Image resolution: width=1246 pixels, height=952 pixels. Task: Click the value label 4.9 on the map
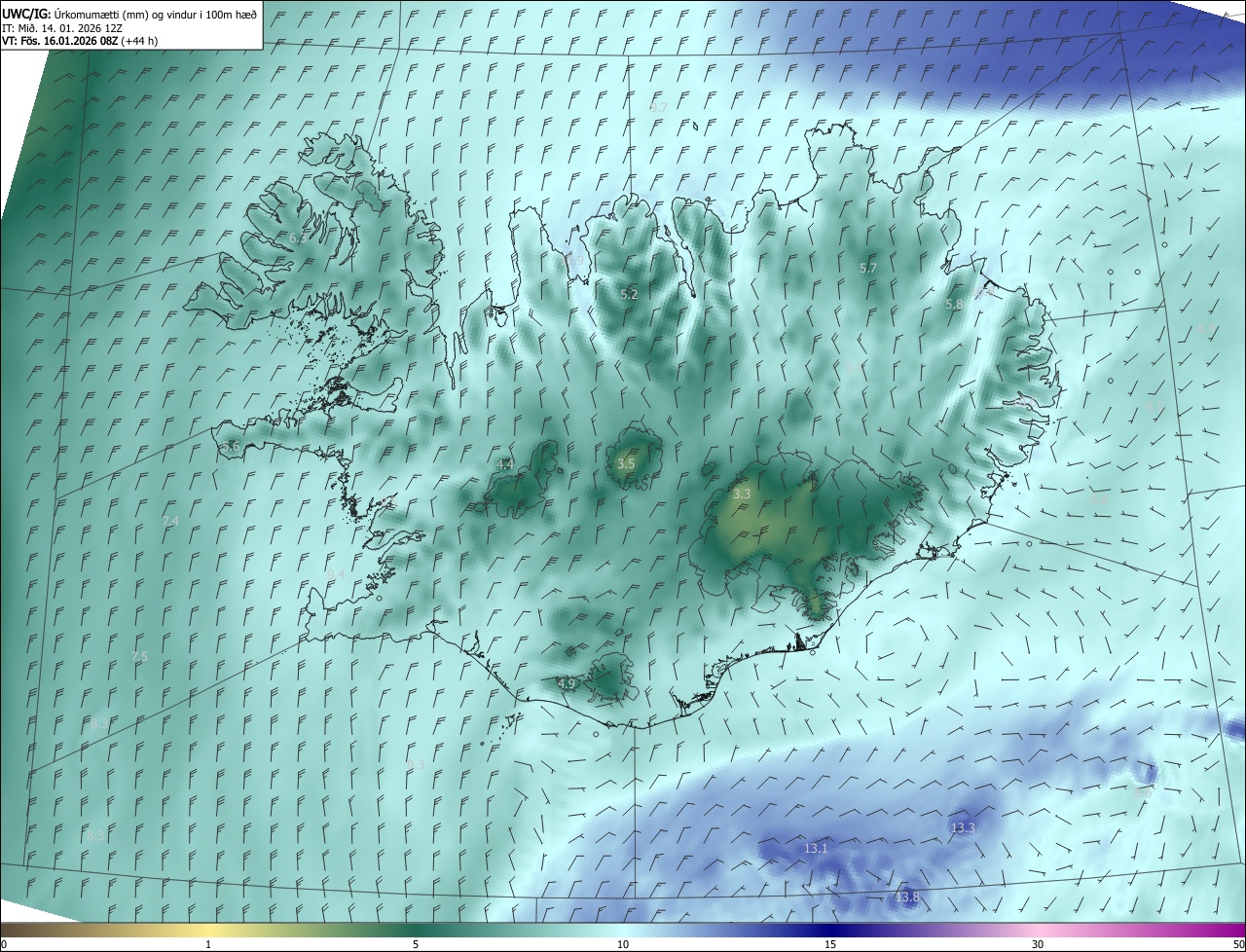pos(567,684)
